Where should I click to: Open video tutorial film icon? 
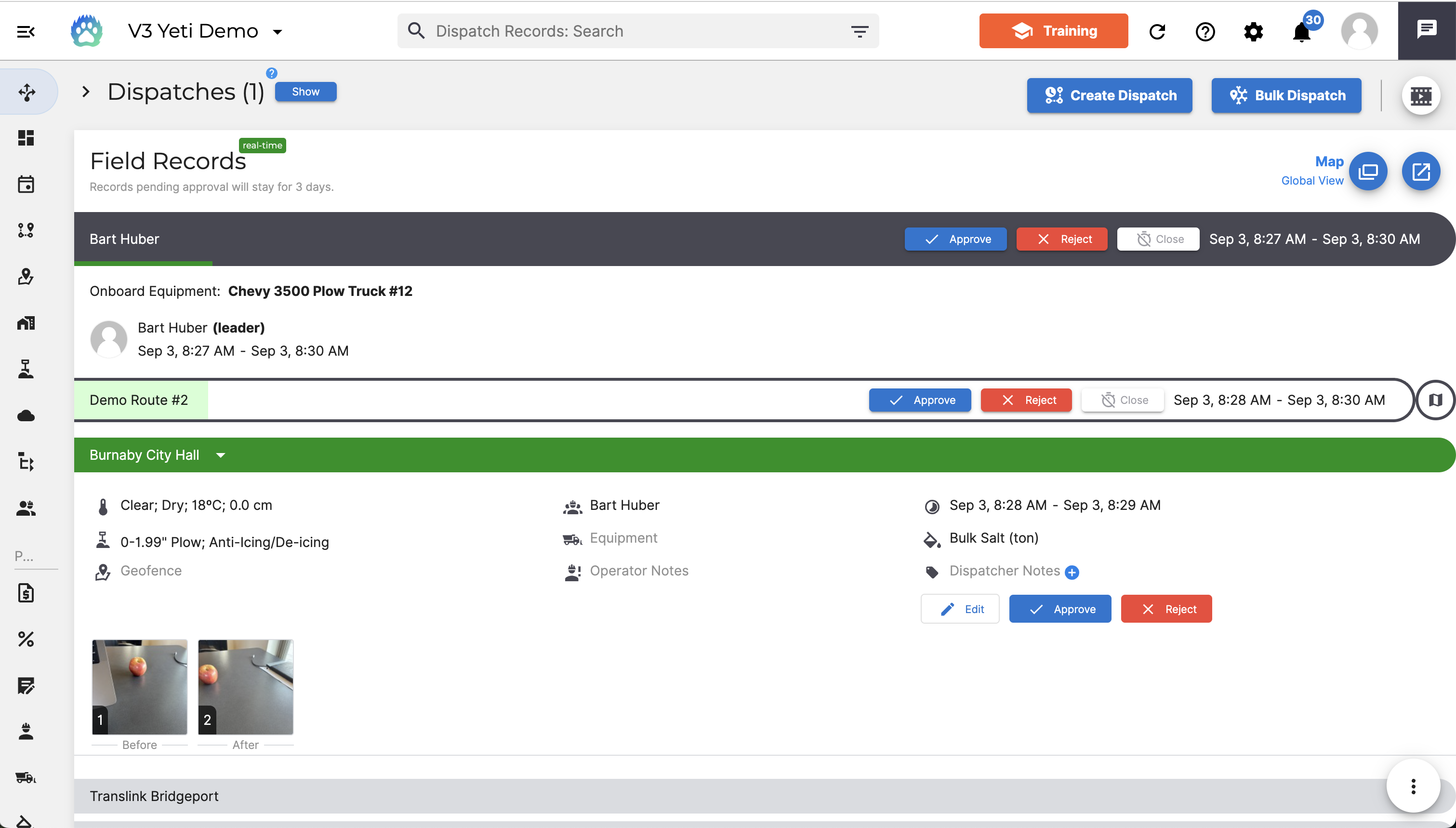point(1421,95)
